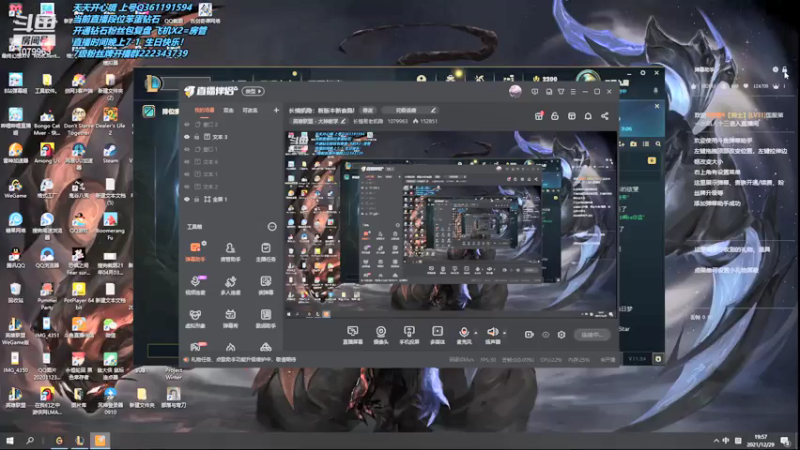Open 虚拟形象 tool in the toolbox

195,318
